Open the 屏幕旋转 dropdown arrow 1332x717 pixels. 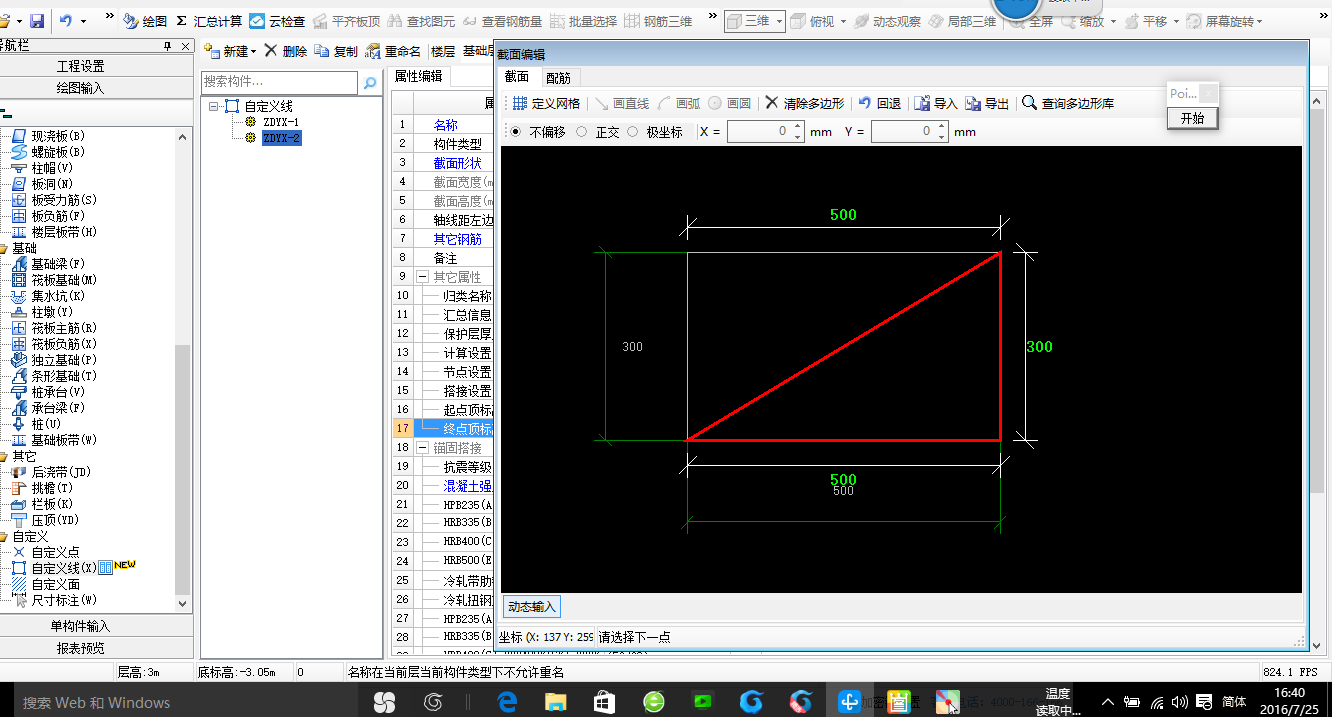coord(1258,21)
